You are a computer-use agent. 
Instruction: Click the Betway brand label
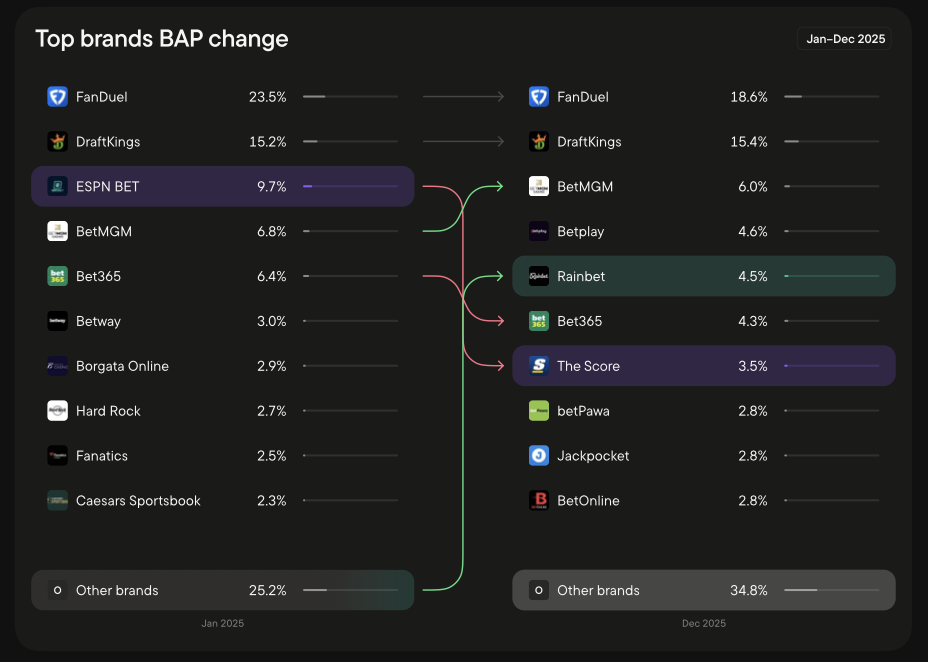[98, 322]
